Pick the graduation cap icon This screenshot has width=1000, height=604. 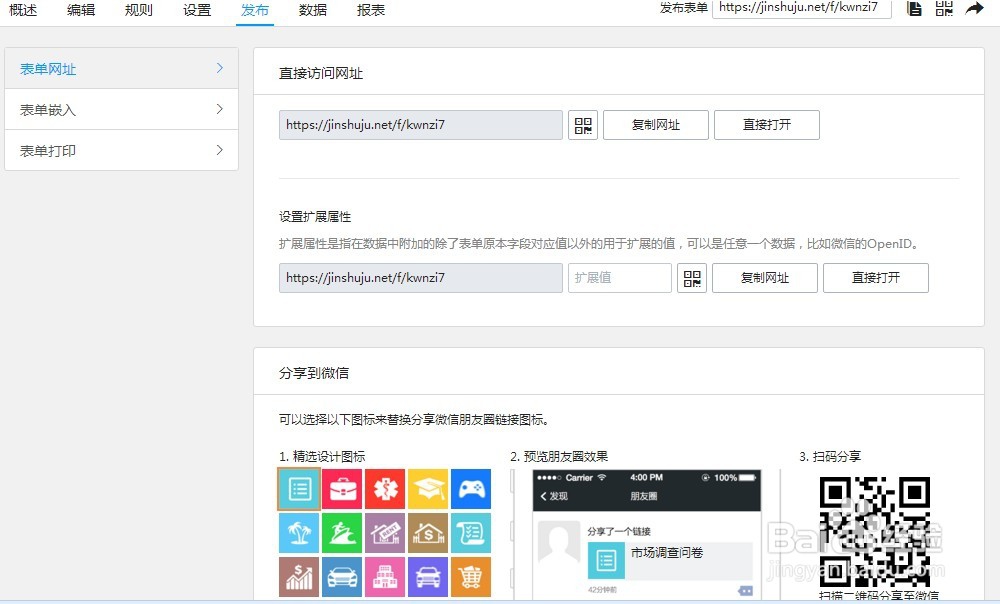point(430,488)
